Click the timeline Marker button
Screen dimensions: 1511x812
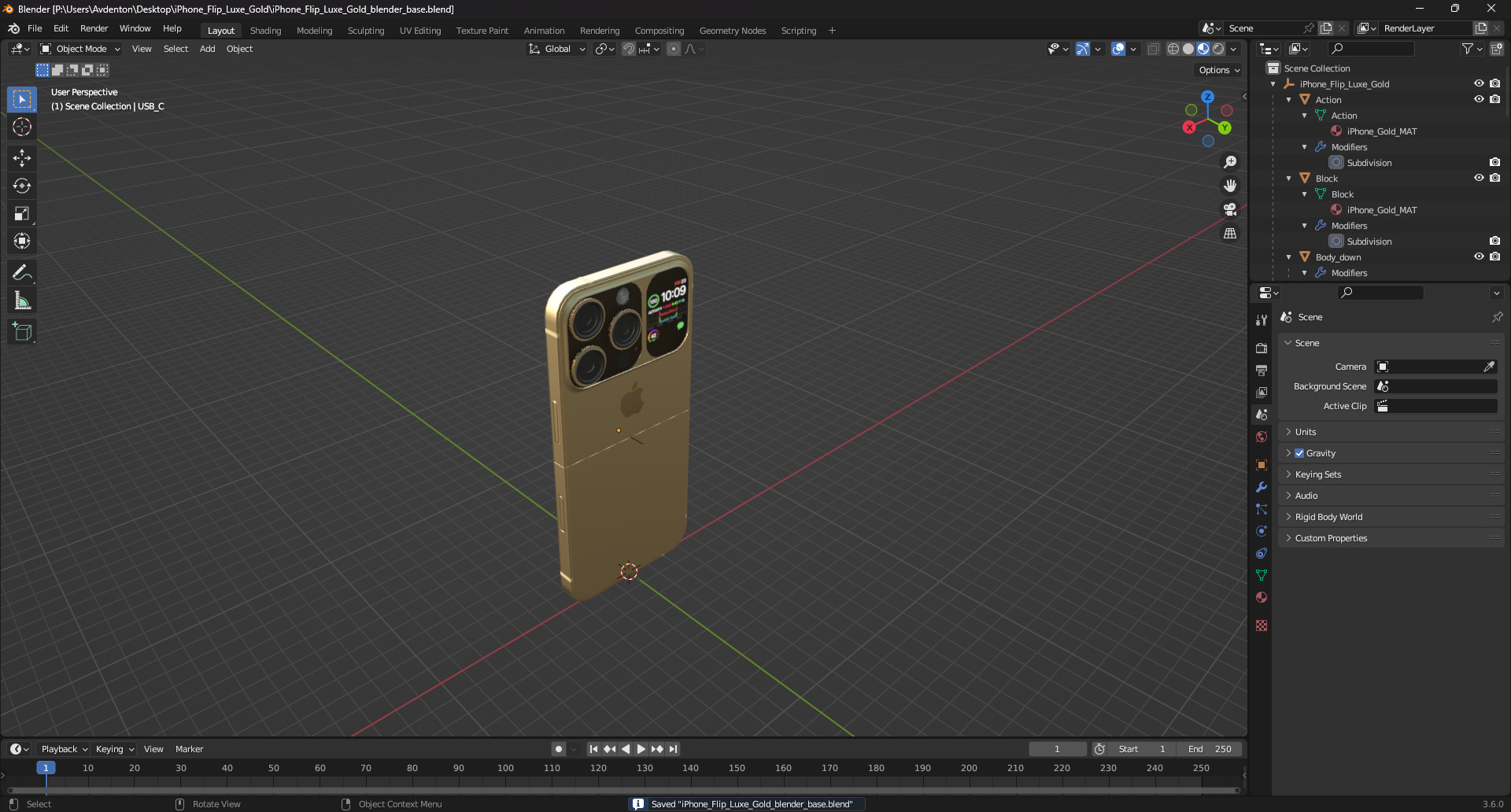pyautogui.click(x=189, y=749)
